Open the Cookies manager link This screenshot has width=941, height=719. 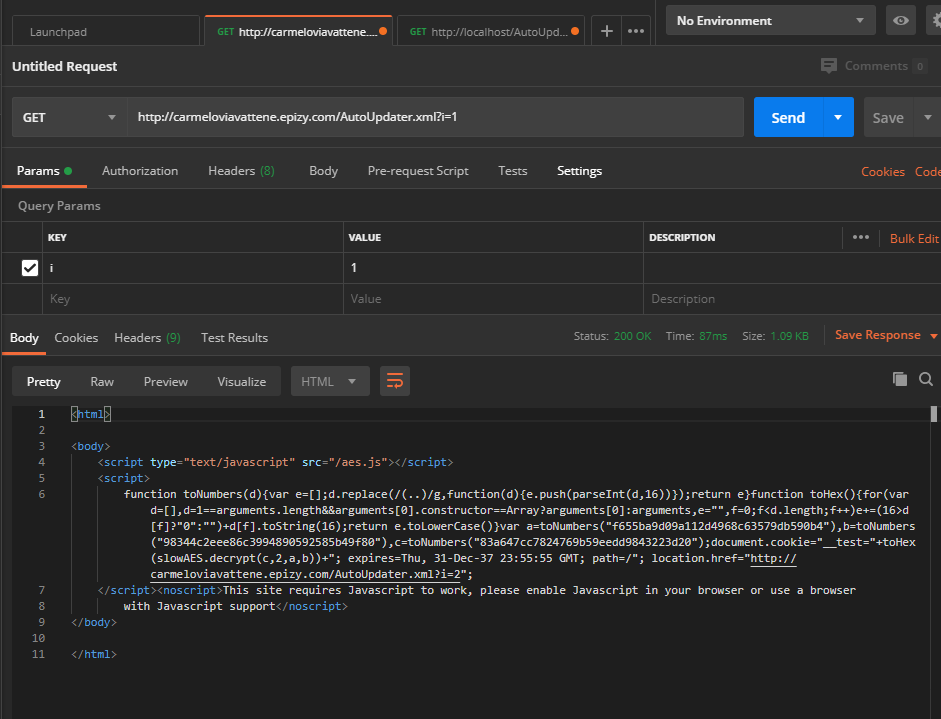(x=882, y=171)
